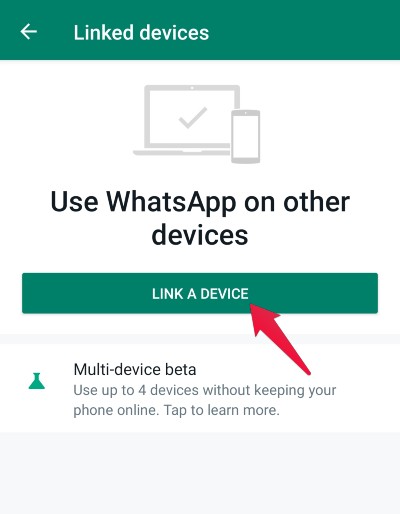Go back using the header arrow
The height and width of the screenshot is (514, 400).
29,32
